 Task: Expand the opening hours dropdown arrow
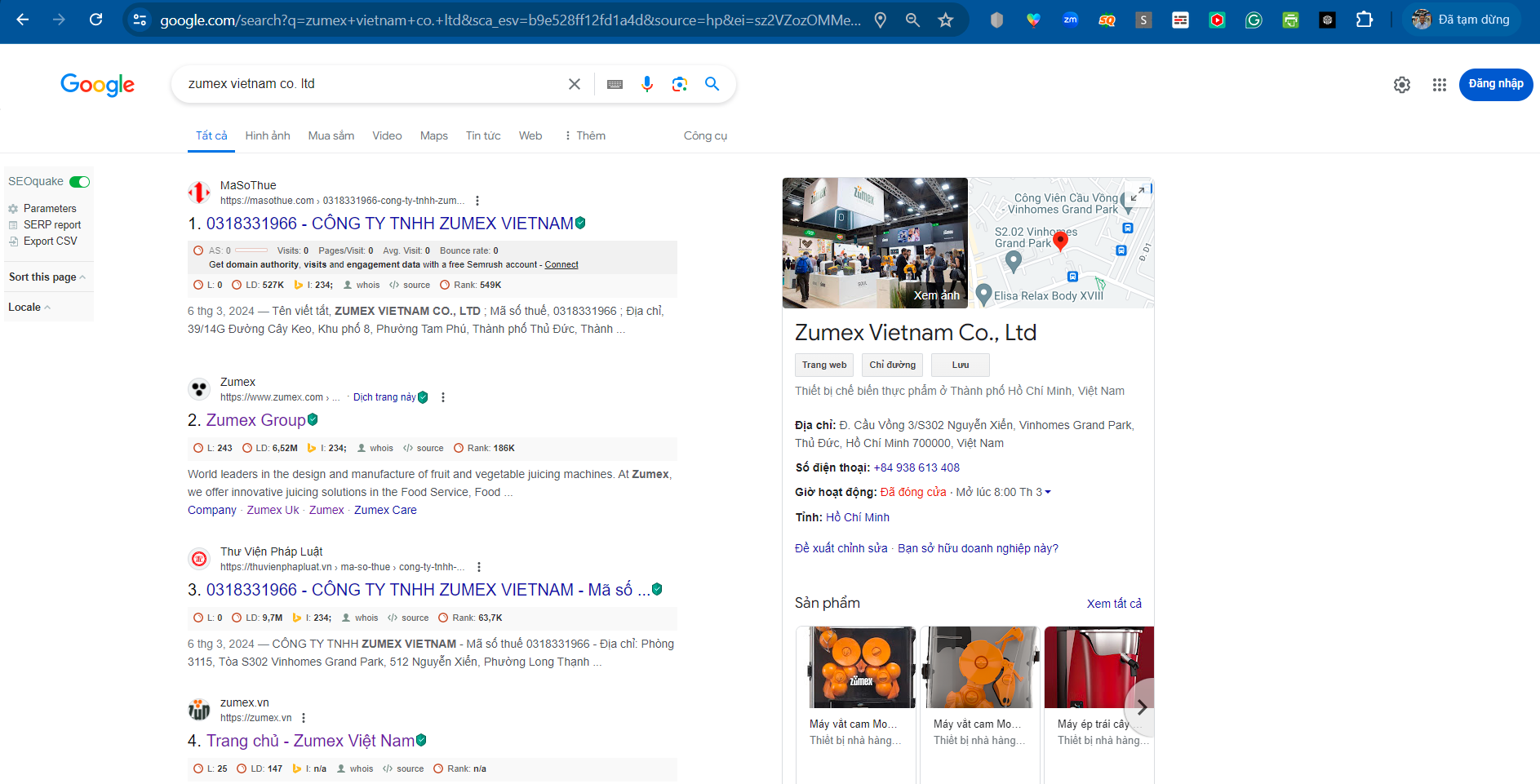(1048, 492)
